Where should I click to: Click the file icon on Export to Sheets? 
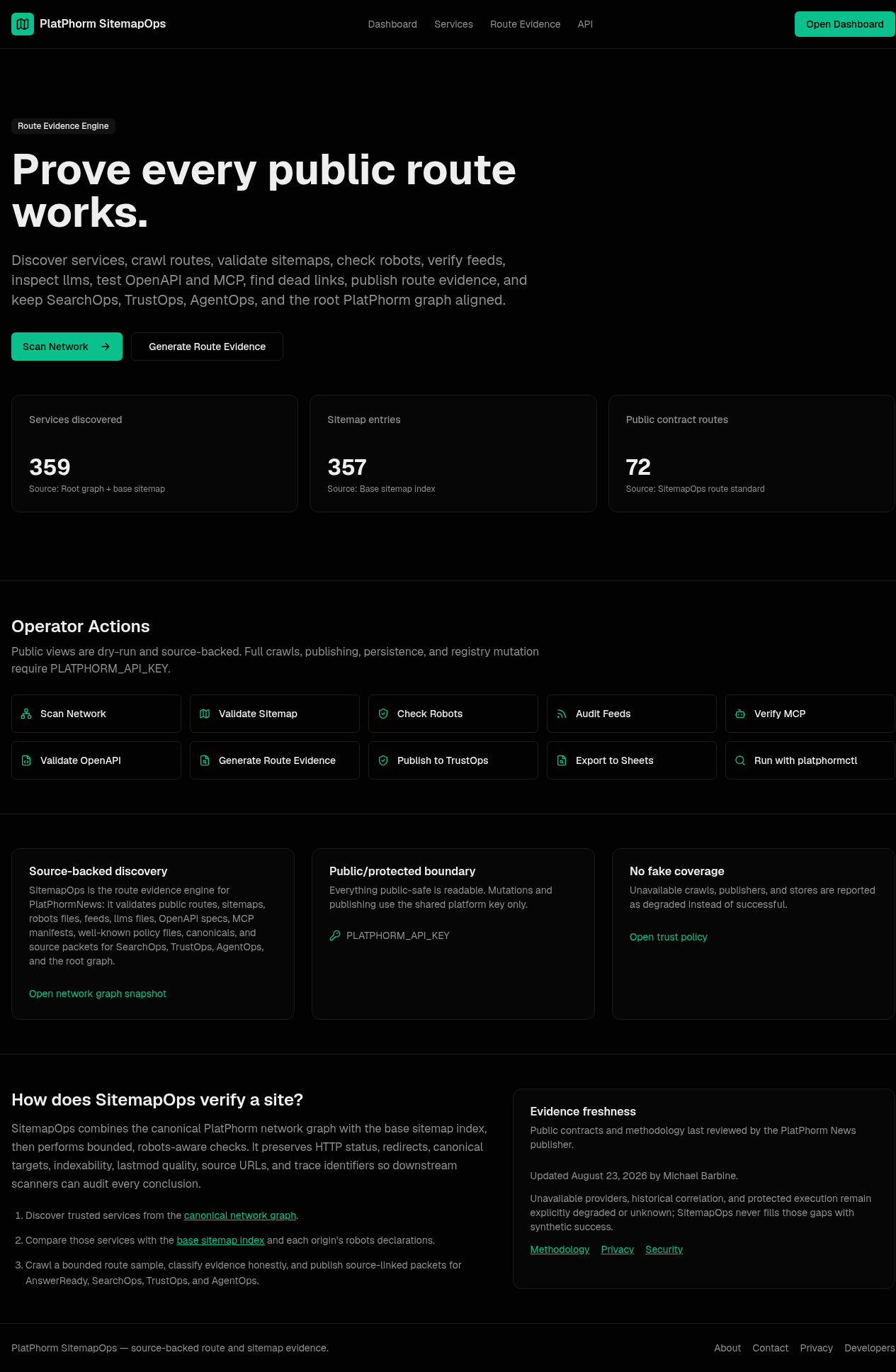(x=562, y=760)
